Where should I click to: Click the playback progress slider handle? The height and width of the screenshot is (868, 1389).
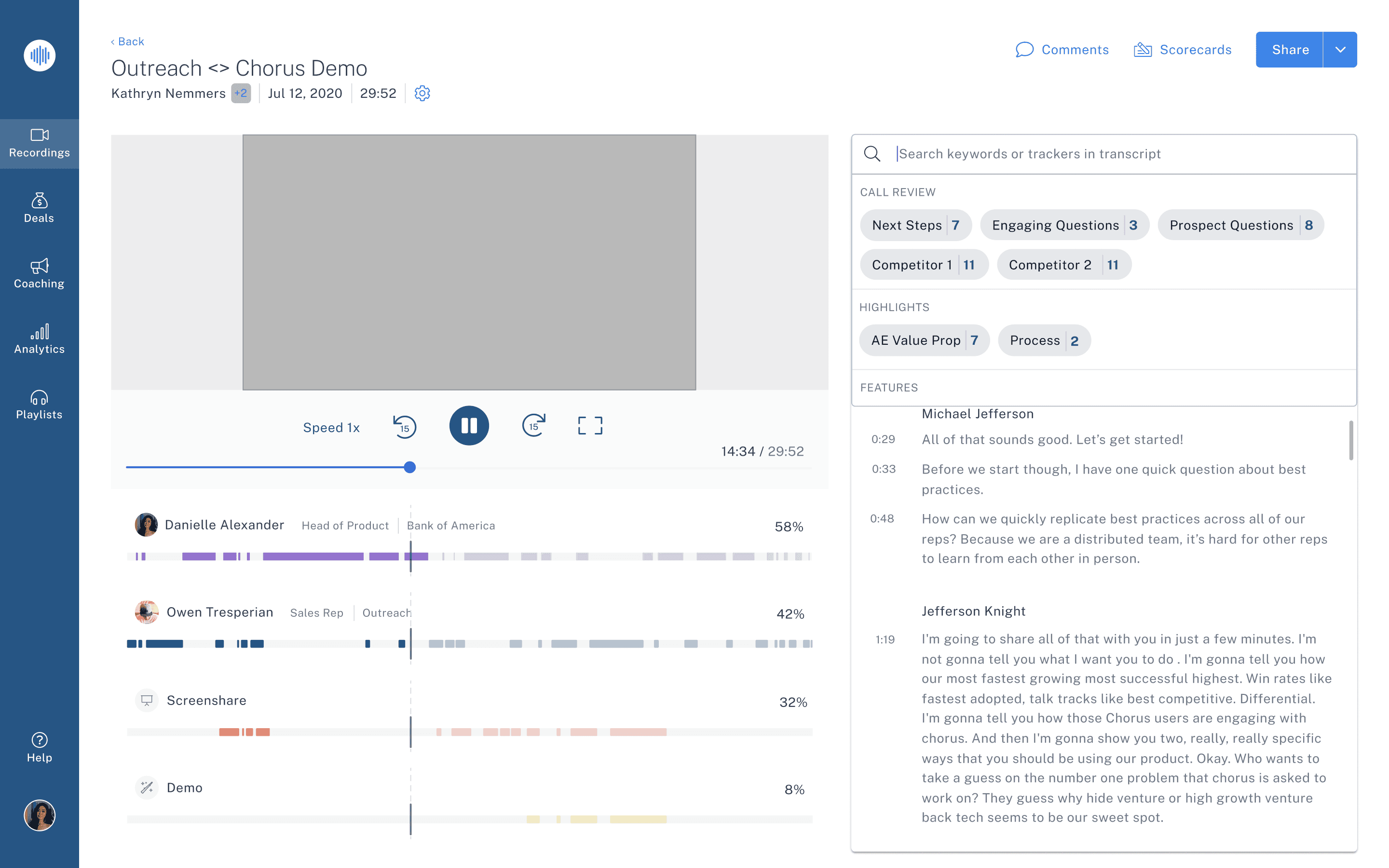tap(410, 467)
